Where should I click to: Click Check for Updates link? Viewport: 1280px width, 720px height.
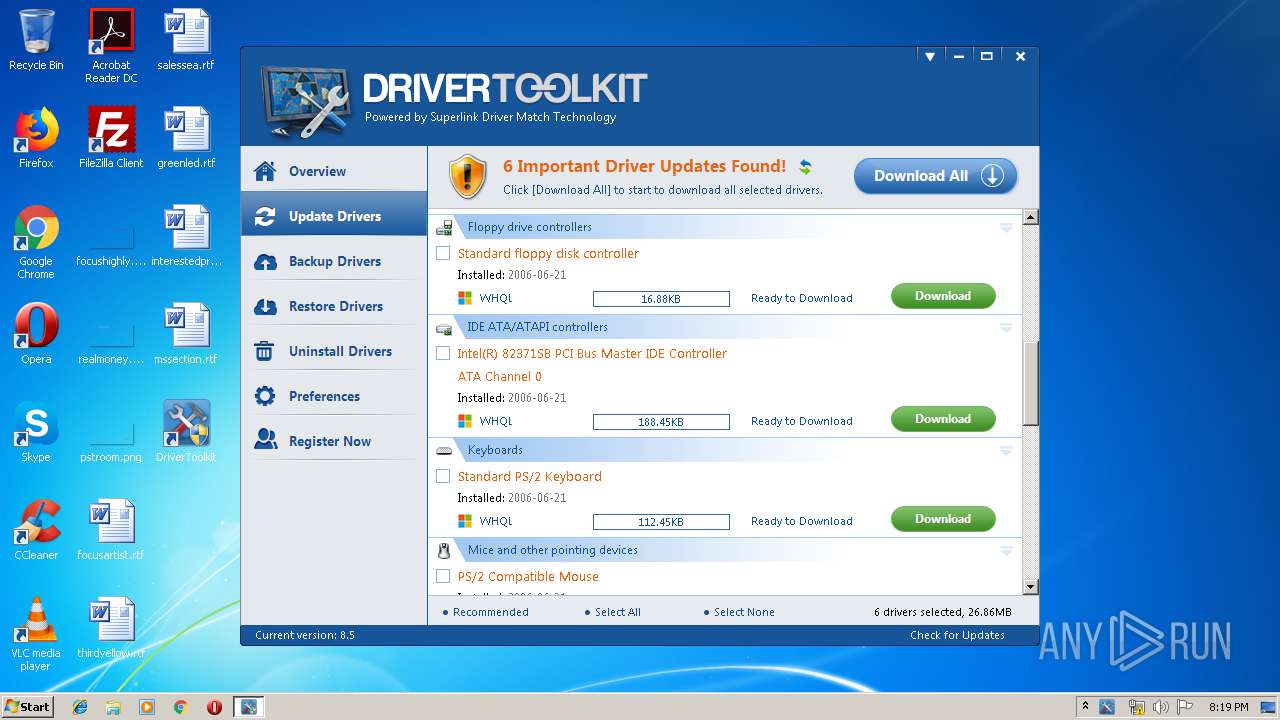957,635
